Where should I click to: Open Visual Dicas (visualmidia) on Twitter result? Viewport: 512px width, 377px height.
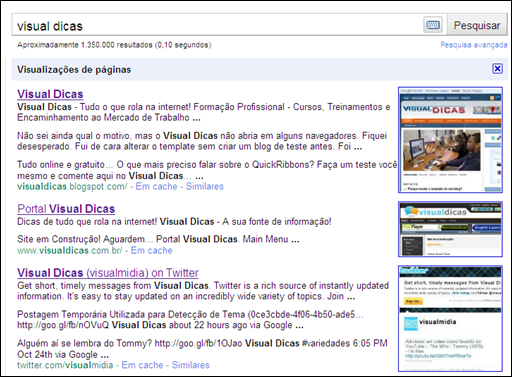pos(108,273)
